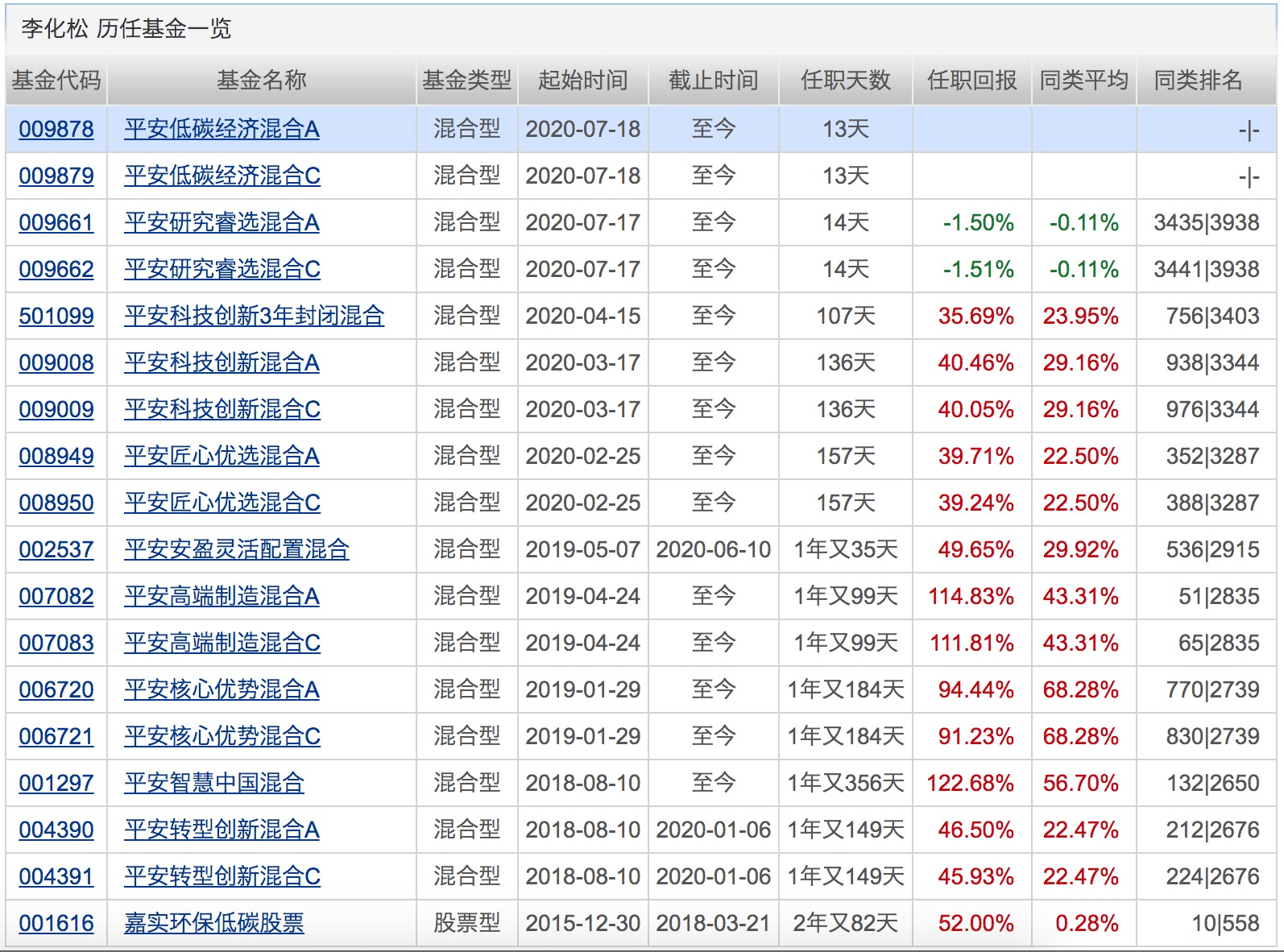Select the ranking 3435|3938
The height and width of the screenshot is (952, 1284).
click(1207, 222)
